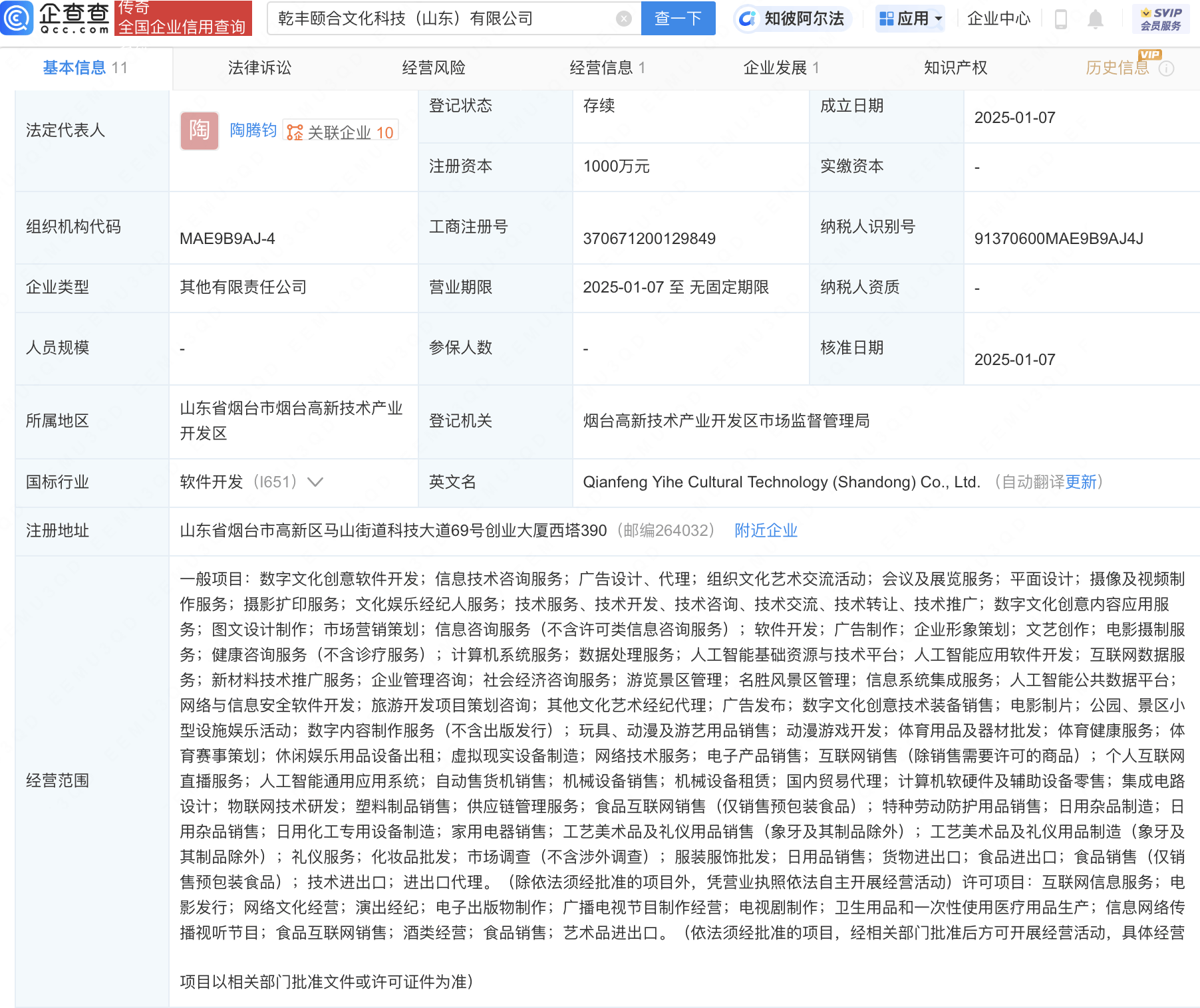Click the info icon beside 历史信息
This screenshot has width=1200, height=1008.
pyautogui.click(x=1166, y=68)
